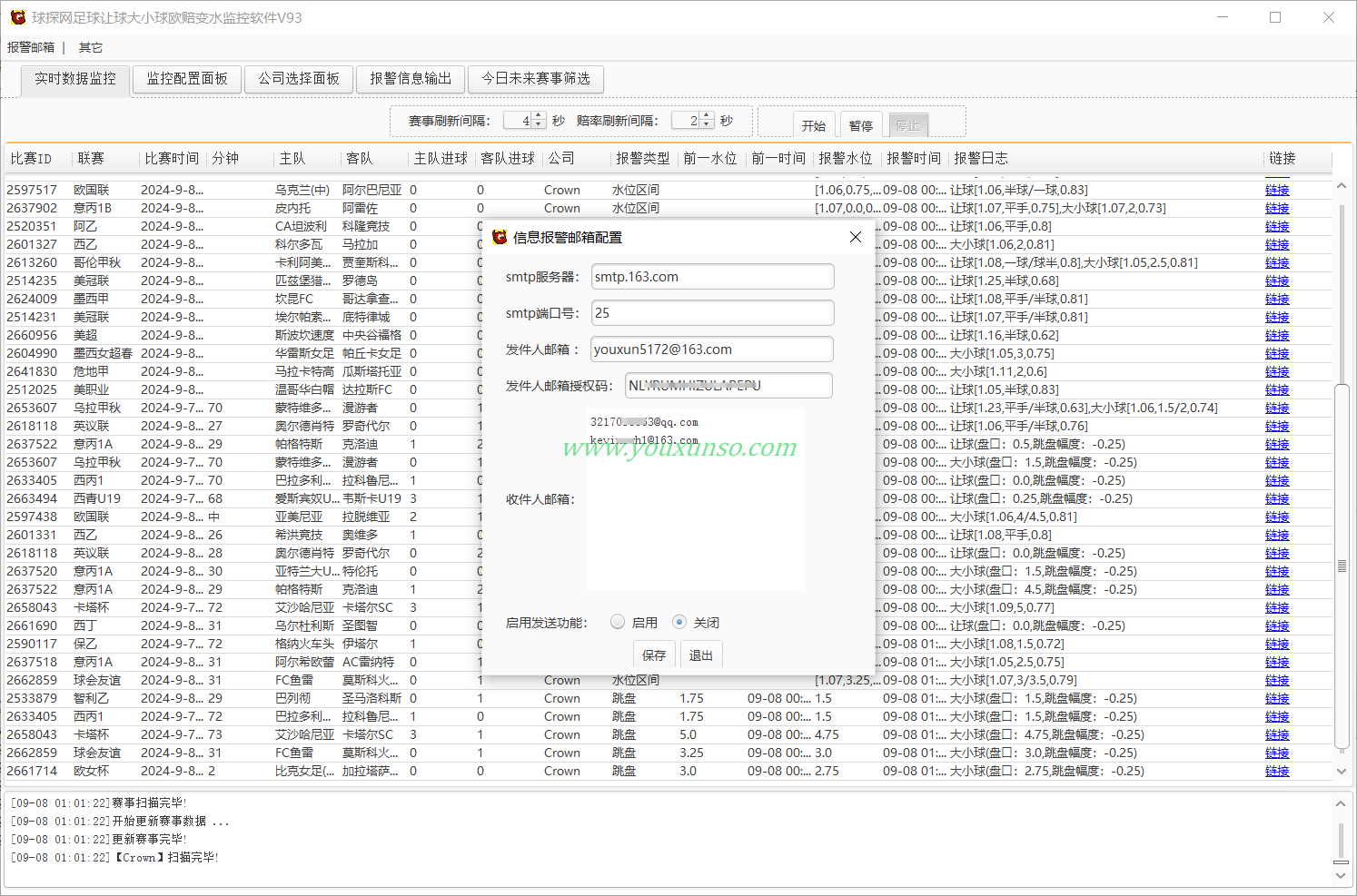Click the 墨西女超春 league cell
Image resolution: width=1357 pixels, height=896 pixels.
click(103, 353)
